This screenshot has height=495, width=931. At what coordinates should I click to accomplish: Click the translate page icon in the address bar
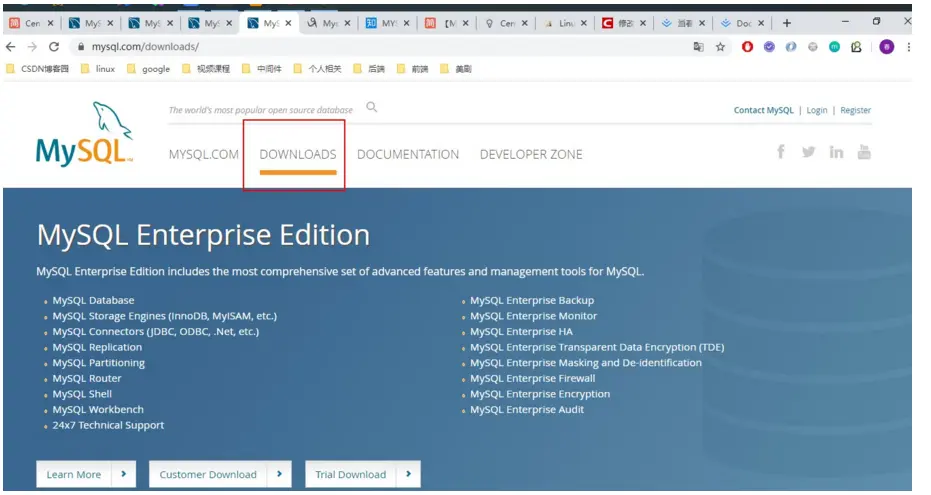tap(698, 47)
